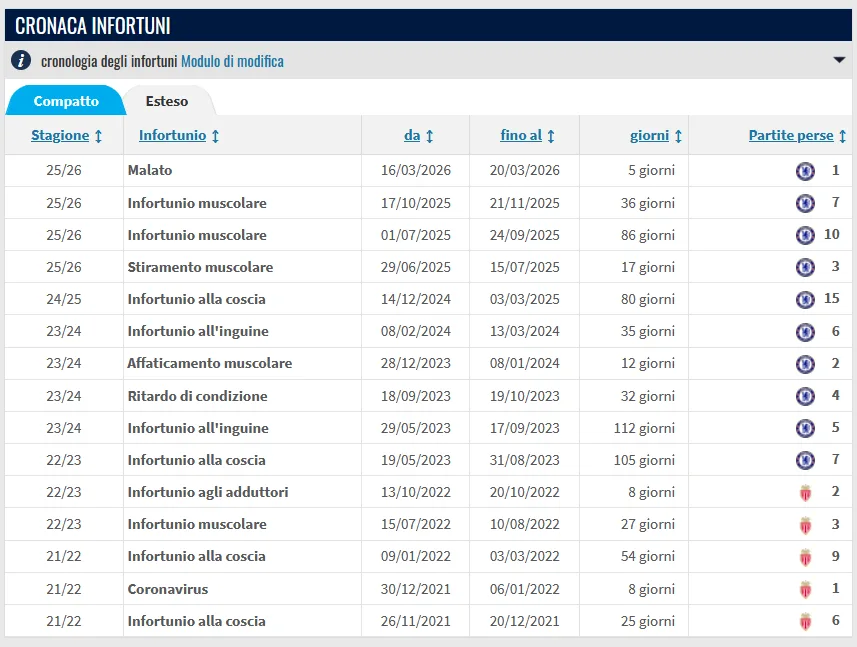This screenshot has width=857, height=647.
Task: Sort by the fino al column header
Action: click(527, 136)
